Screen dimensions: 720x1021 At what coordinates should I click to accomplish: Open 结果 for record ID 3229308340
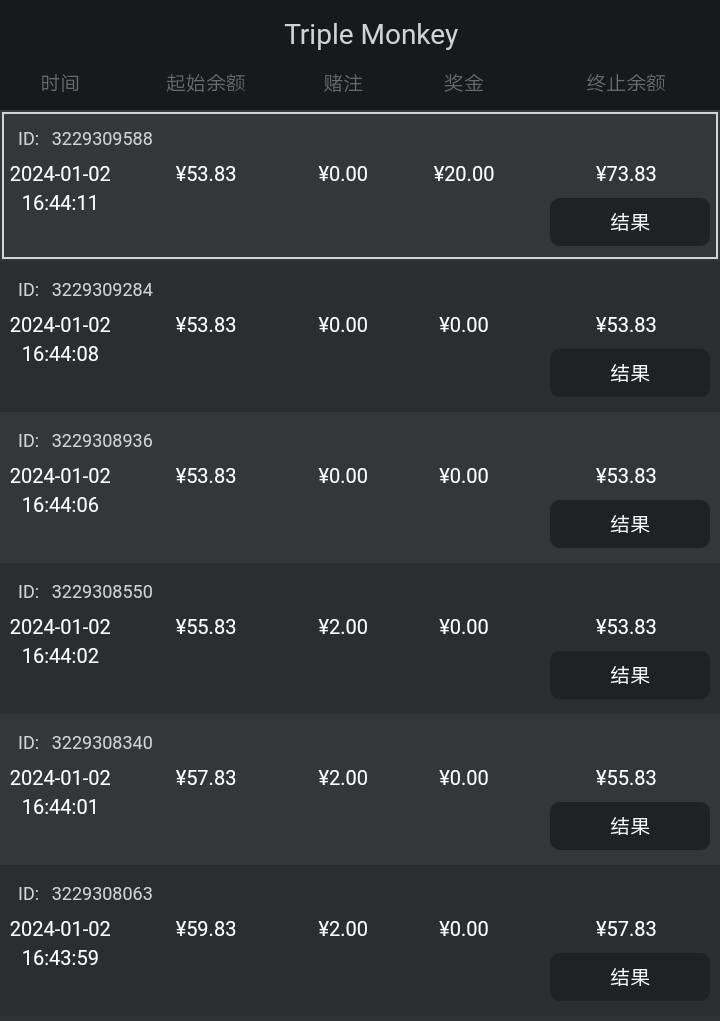[630, 826]
